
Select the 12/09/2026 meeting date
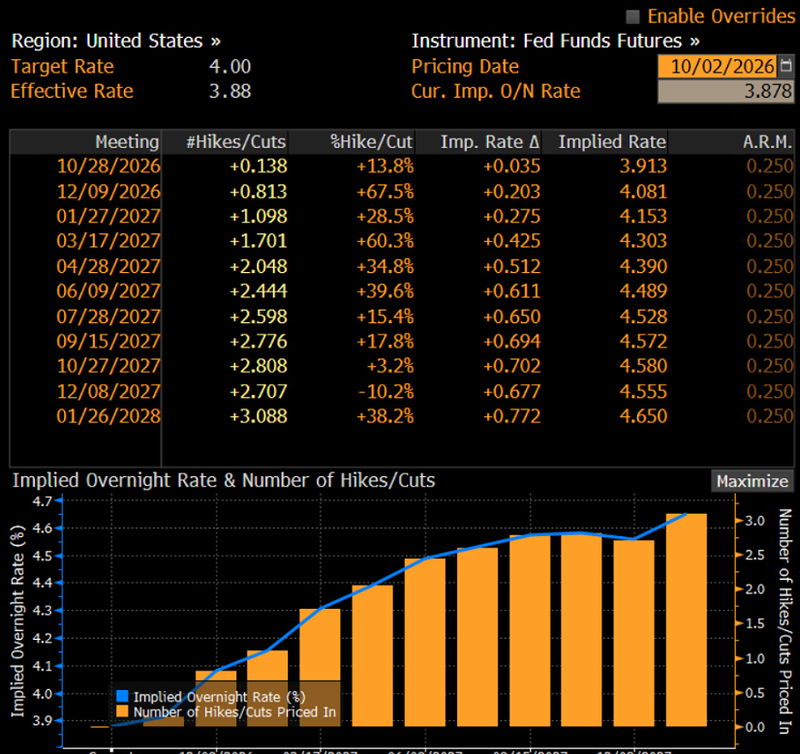pyautogui.click(x=108, y=192)
